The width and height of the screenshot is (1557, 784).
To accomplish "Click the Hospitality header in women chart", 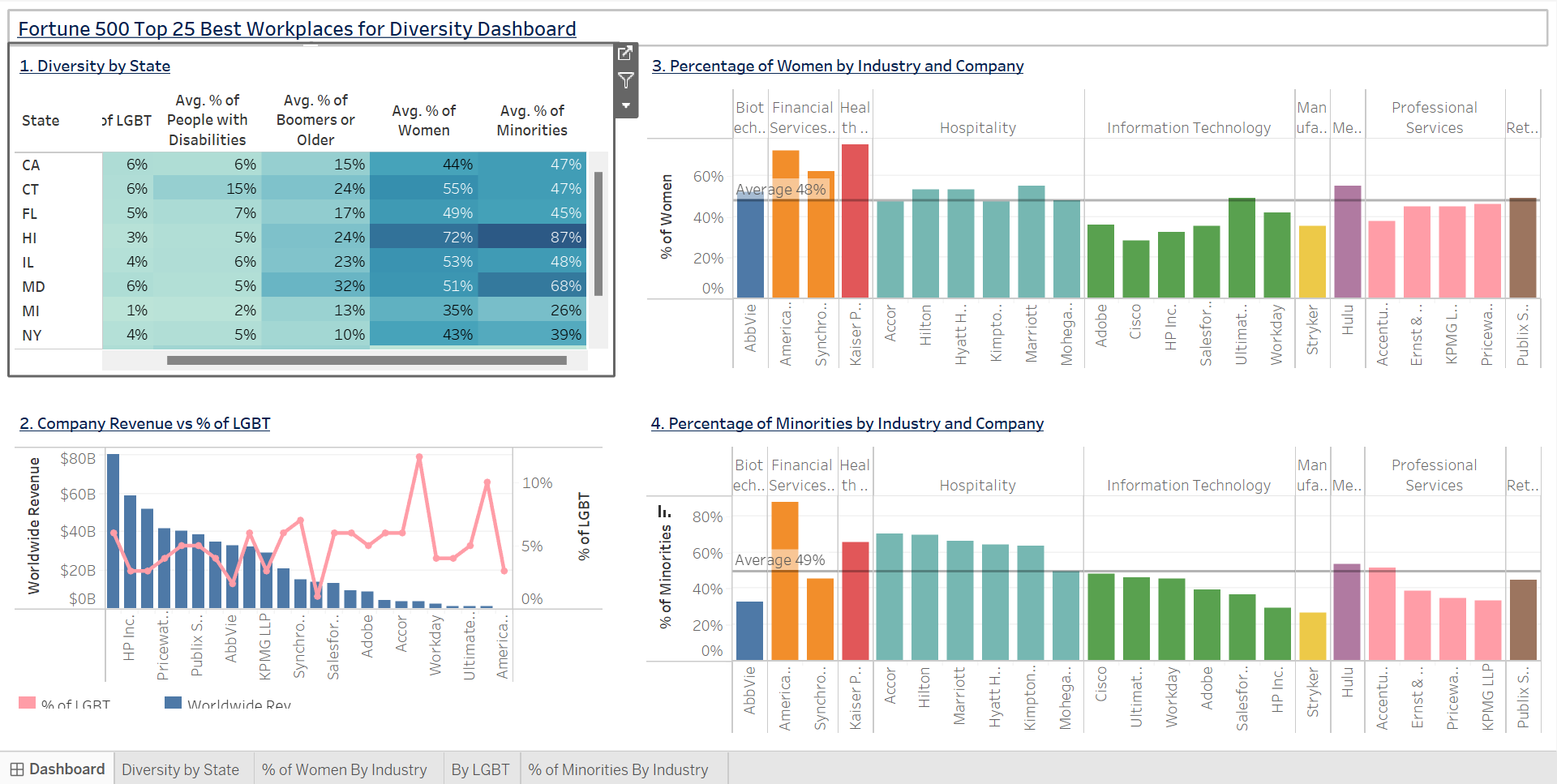I will point(978,127).
